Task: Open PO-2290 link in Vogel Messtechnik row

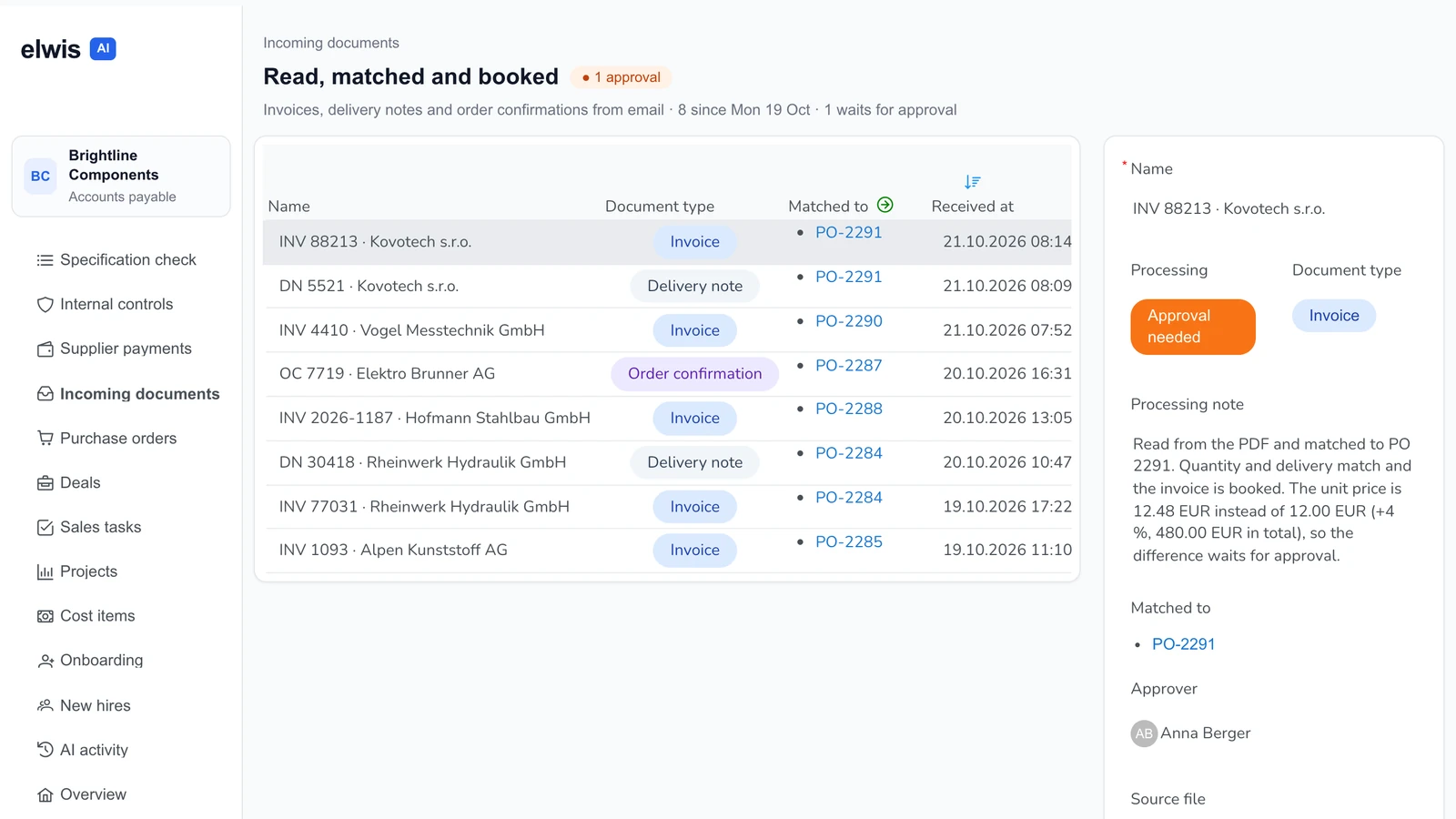Action: [x=849, y=321]
